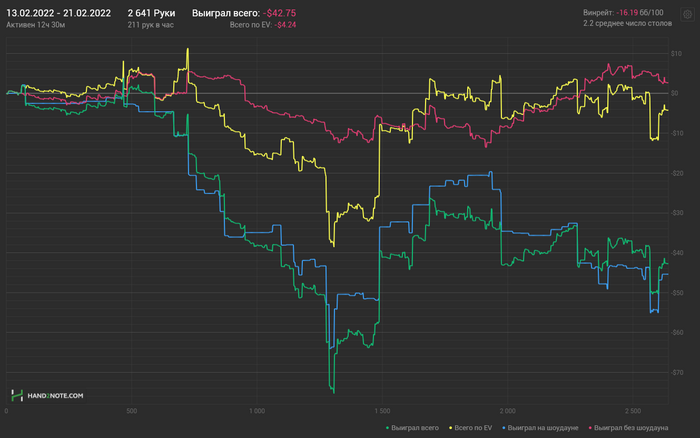
Task: Click the -$20 y-axis label
Action: click(x=676, y=173)
